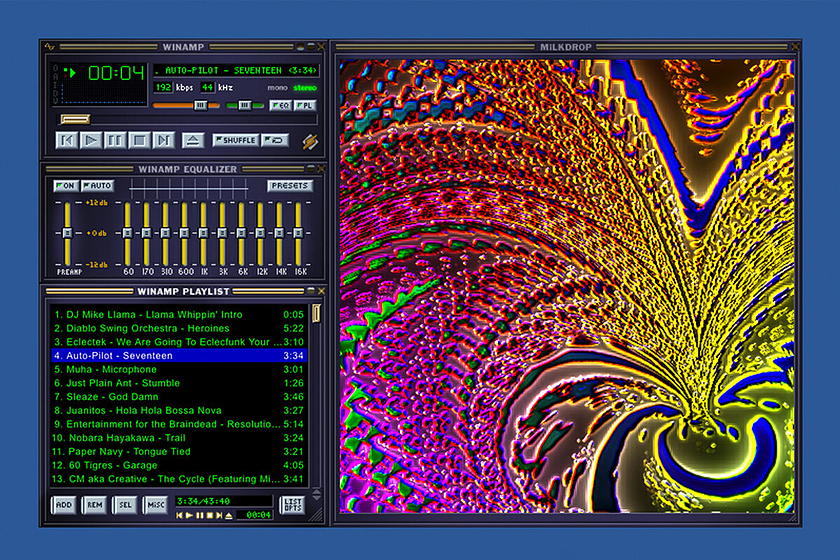
Task: Click the Eject open file button
Action: coord(194,140)
